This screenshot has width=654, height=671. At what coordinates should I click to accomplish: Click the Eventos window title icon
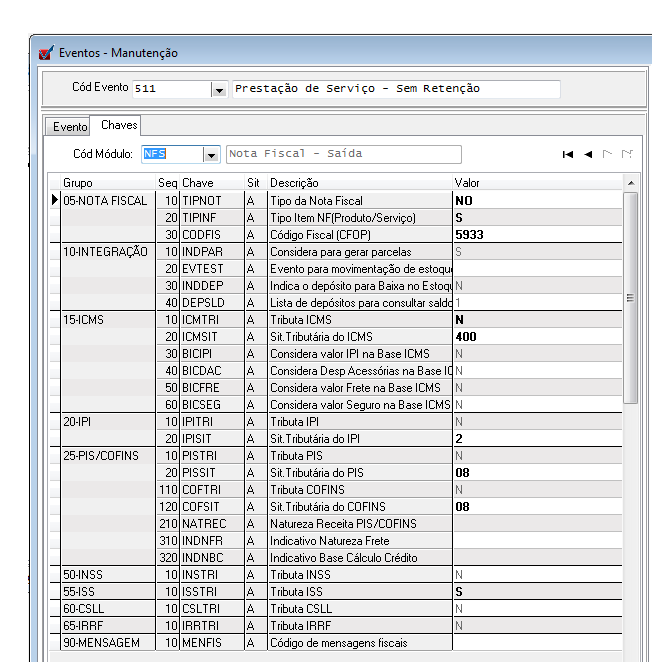point(46,53)
